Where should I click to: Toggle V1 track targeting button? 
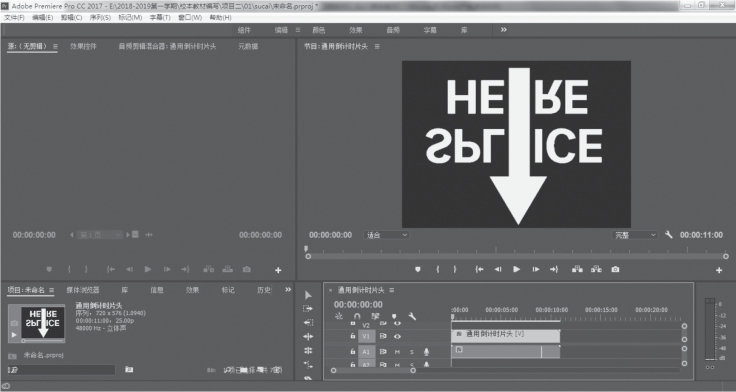coord(366,336)
